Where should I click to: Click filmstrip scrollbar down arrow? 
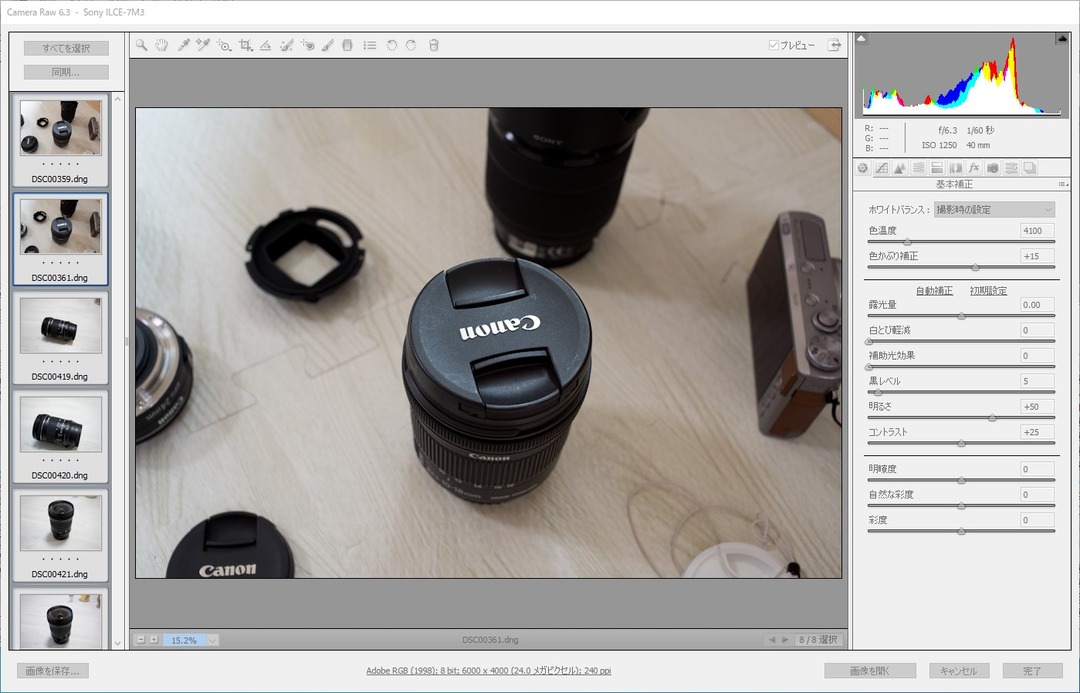pyautogui.click(x=117, y=643)
